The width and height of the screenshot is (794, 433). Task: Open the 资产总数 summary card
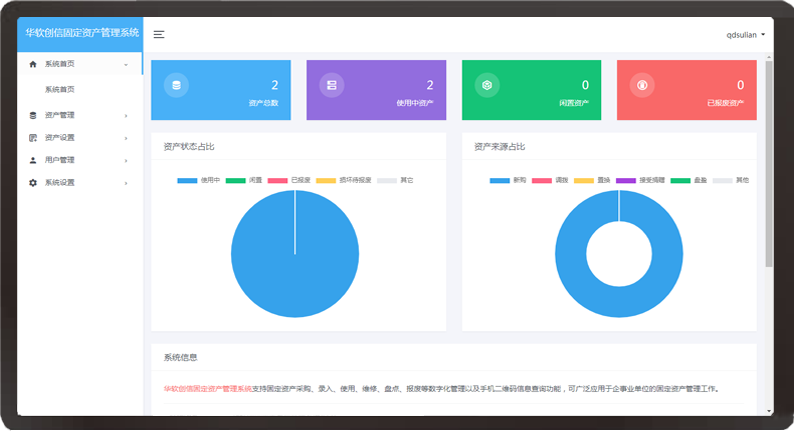(221, 90)
